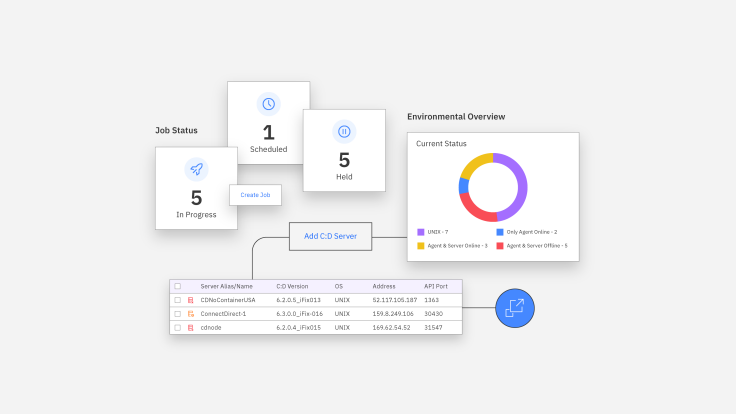
Task: Click the Only Agent Online - 2 label
Action: [x=532, y=232]
